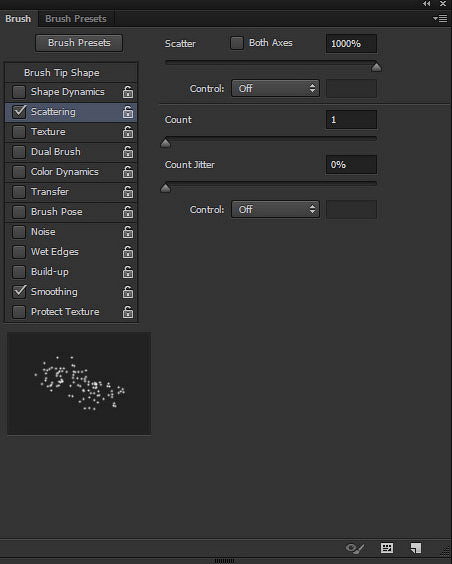Click the lock icon beside Dual Brush
This screenshot has width=452, height=564.
tap(128, 152)
